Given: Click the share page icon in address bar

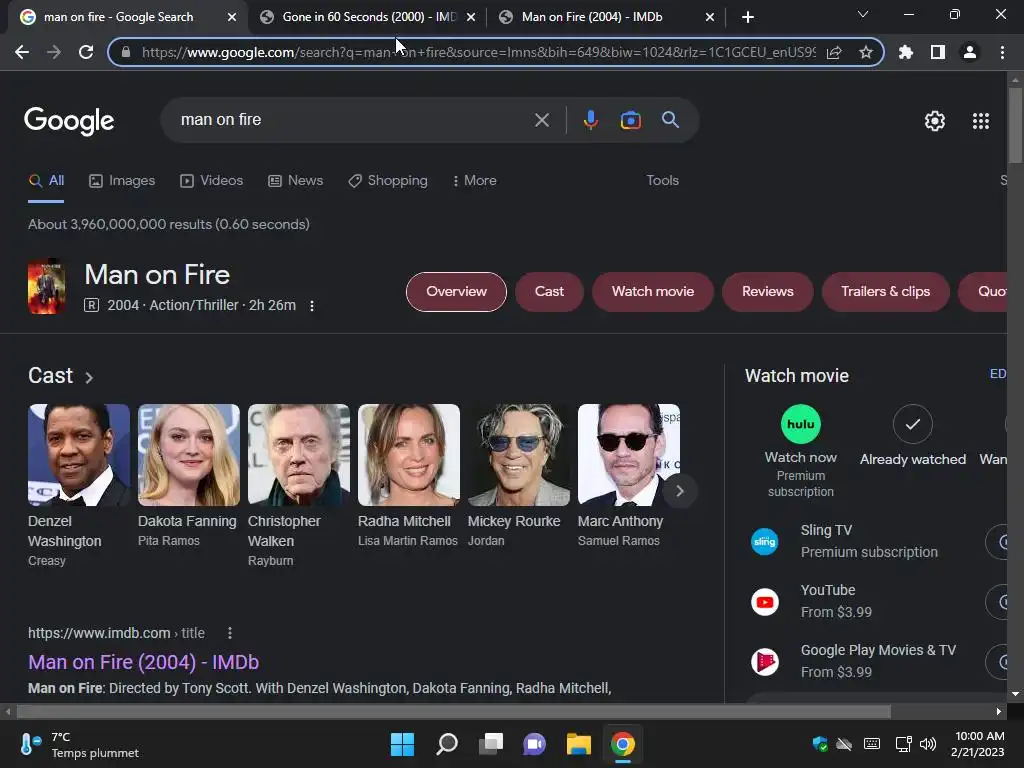Looking at the screenshot, I should pyautogui.click(x=834, y=52).
